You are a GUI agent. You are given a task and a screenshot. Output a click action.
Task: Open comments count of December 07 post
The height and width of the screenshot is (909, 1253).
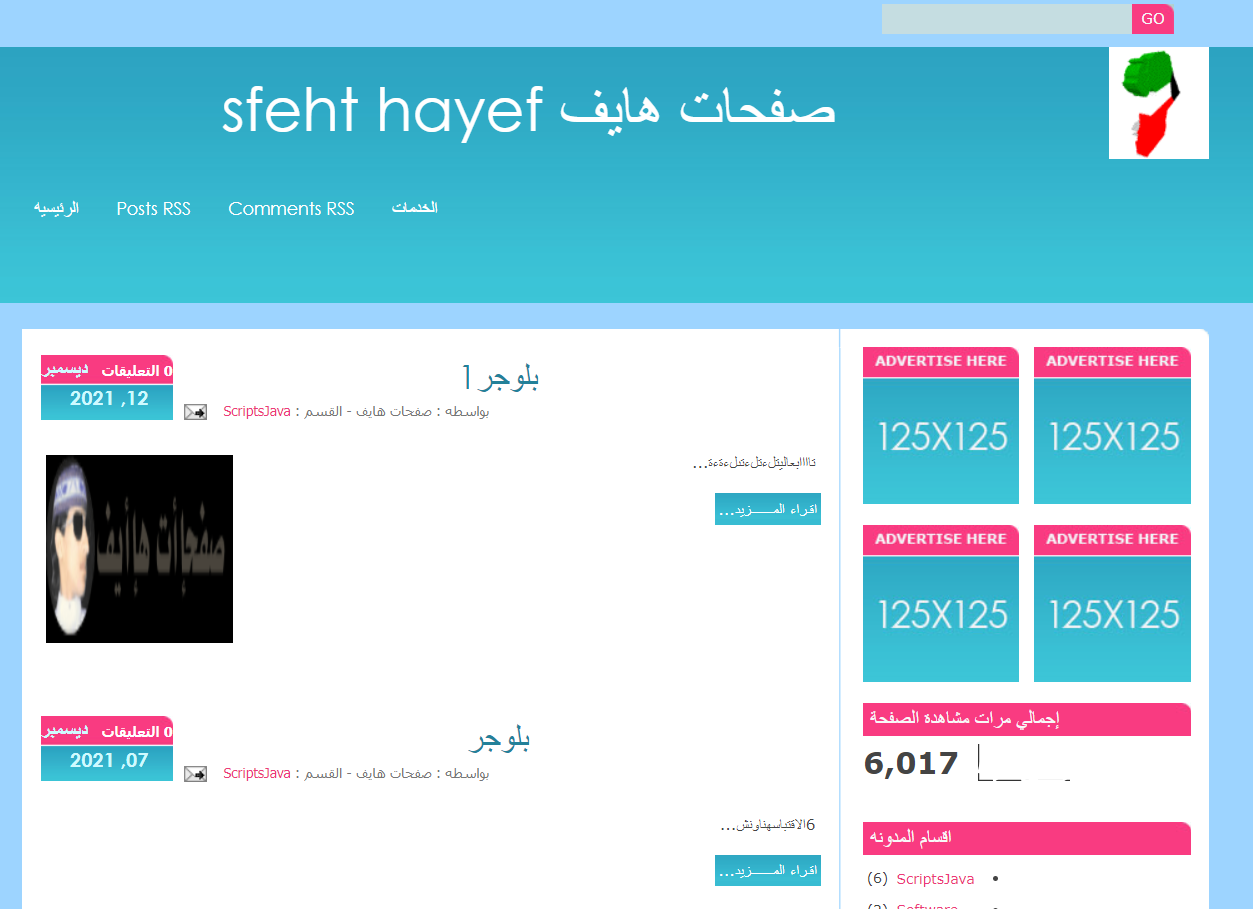tap(137, 732)
